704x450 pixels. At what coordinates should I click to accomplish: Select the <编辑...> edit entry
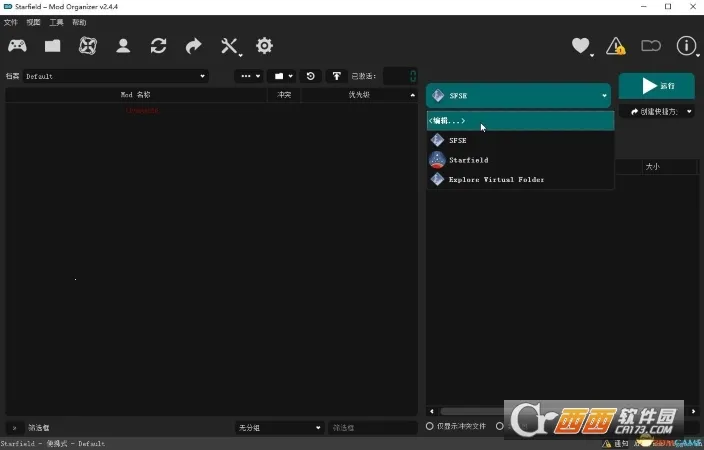520,121
